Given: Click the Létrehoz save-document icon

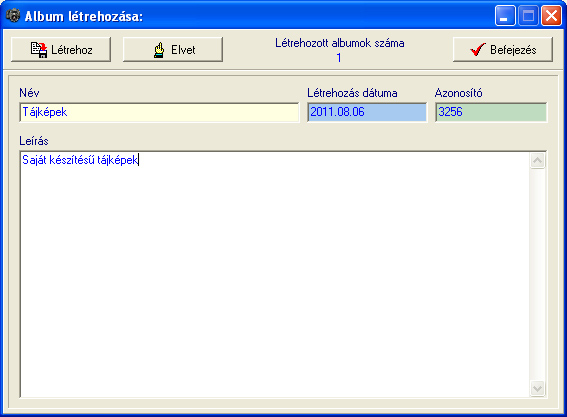Looking at the screenshot, I should [x=39, y=50].
